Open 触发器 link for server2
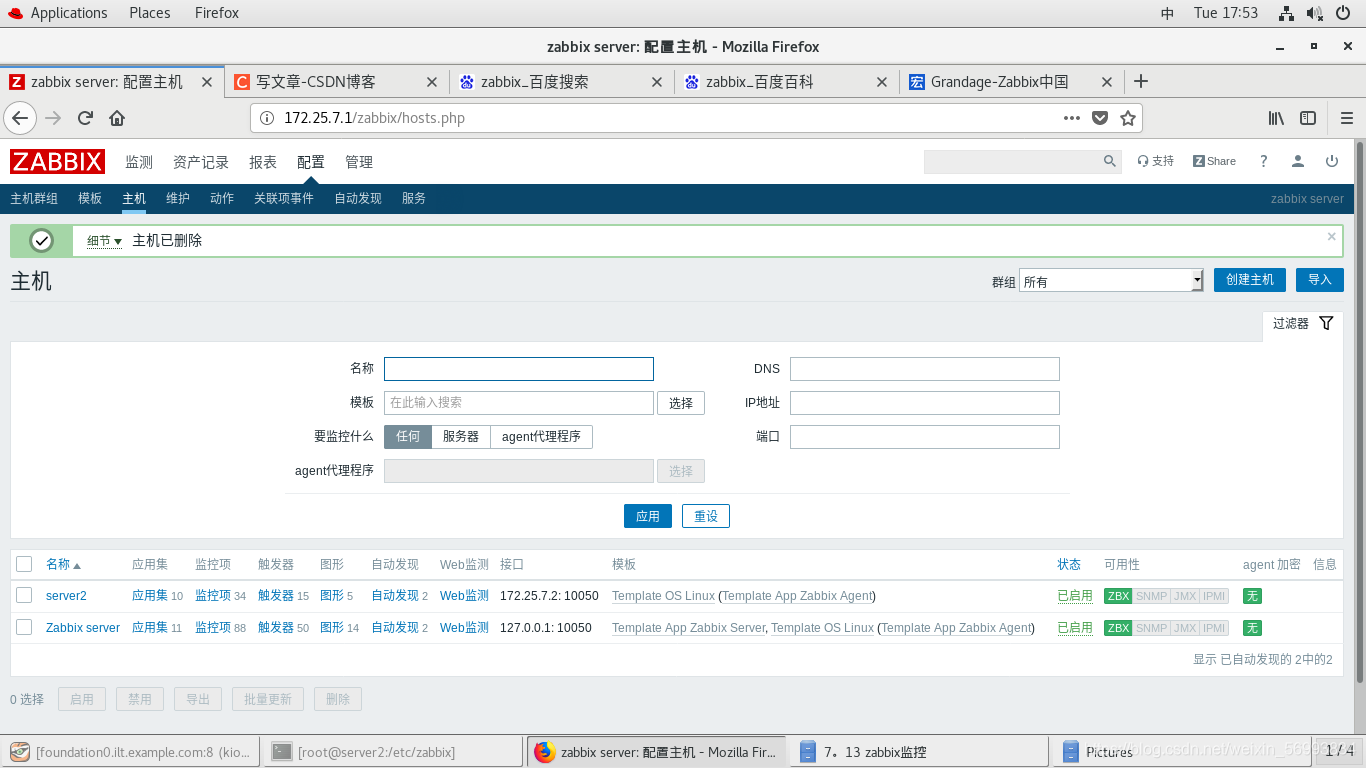The width and height of the screenshot is (1366, 768). (276, 596)
